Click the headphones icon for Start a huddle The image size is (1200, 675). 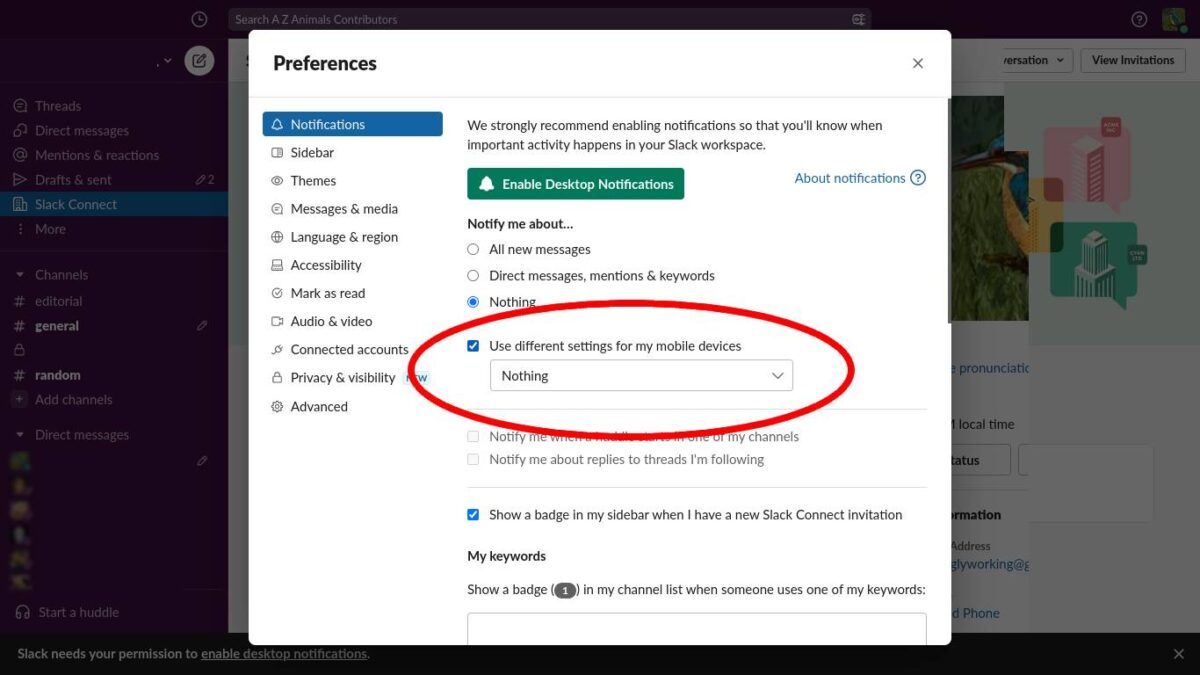click(x=22, y=612)
